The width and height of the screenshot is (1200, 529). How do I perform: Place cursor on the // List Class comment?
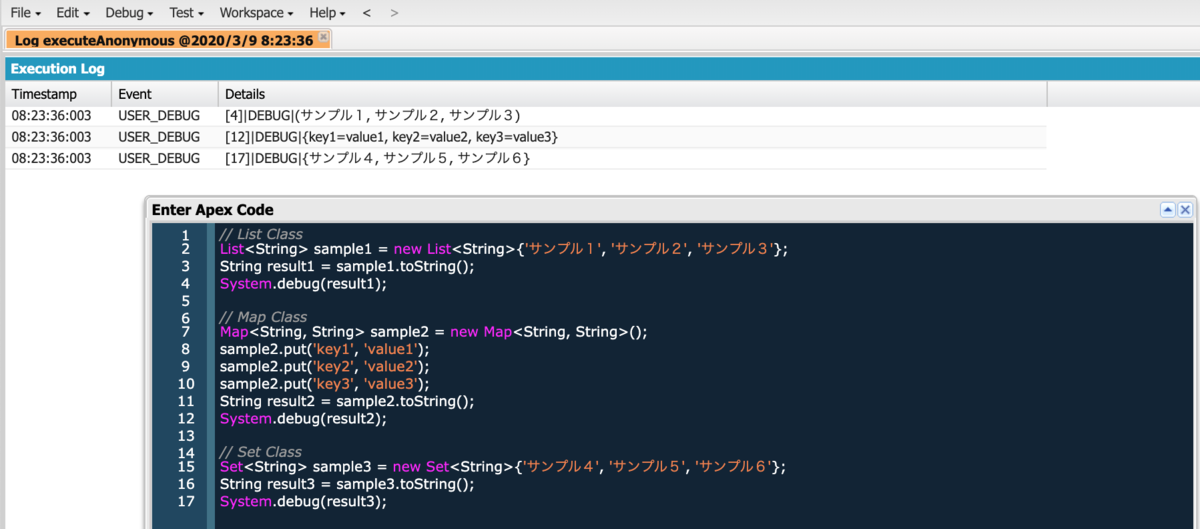pyautogui.click(x=261, y=234)
